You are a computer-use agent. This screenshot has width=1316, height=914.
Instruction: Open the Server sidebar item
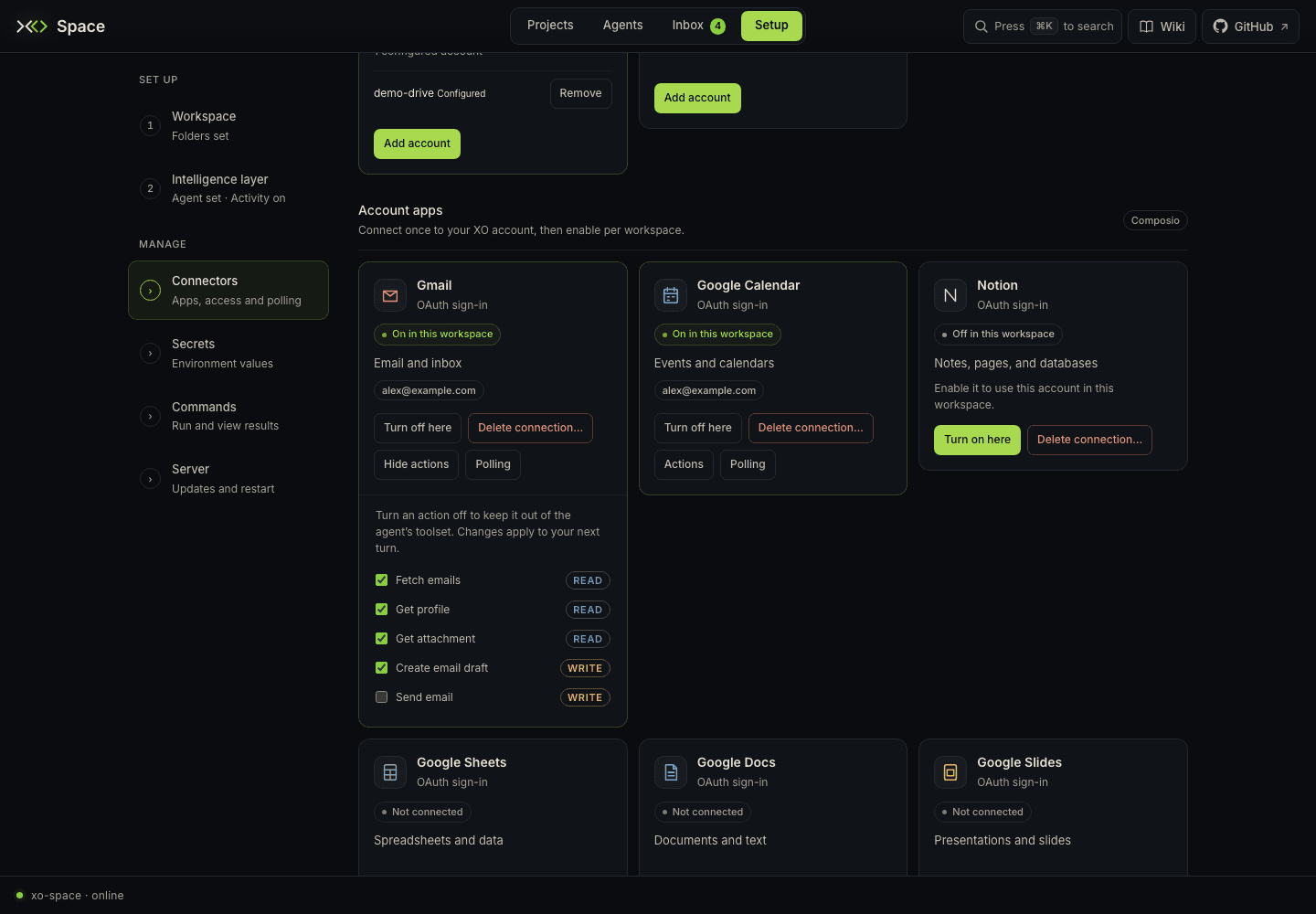[x=228, y=479]
